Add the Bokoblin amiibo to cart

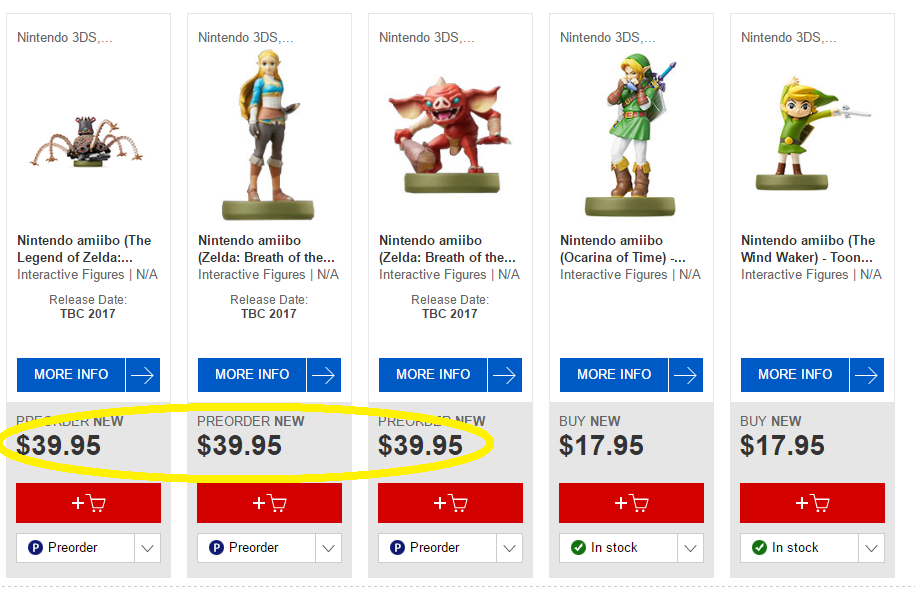click(x=450, y=503)
